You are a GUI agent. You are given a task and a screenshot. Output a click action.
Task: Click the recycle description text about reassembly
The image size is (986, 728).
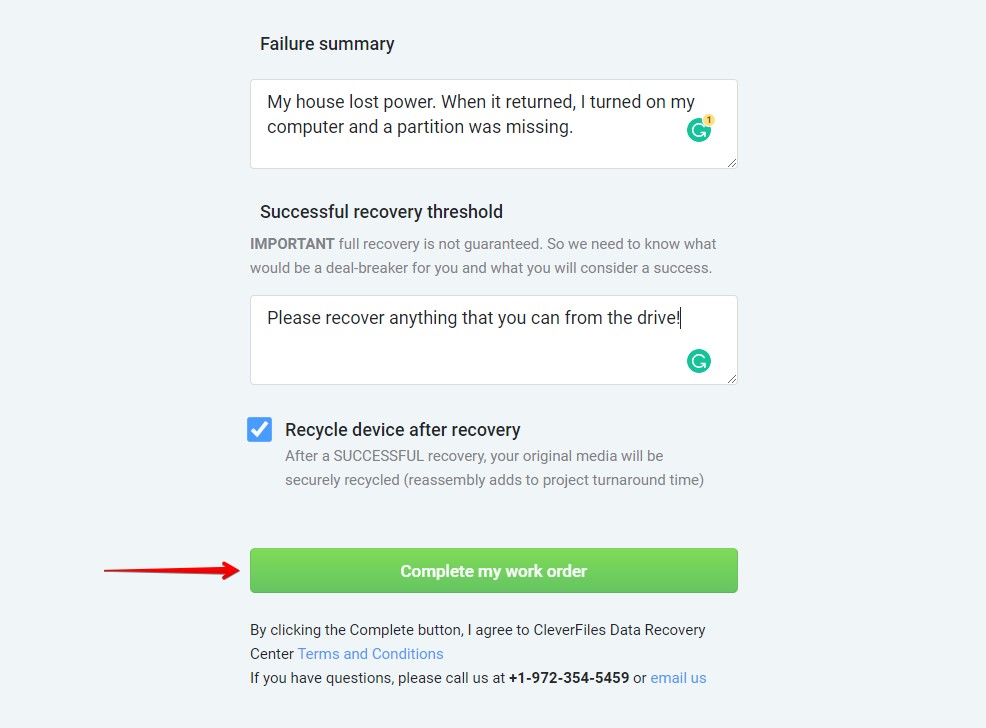[x=494, y=468]
